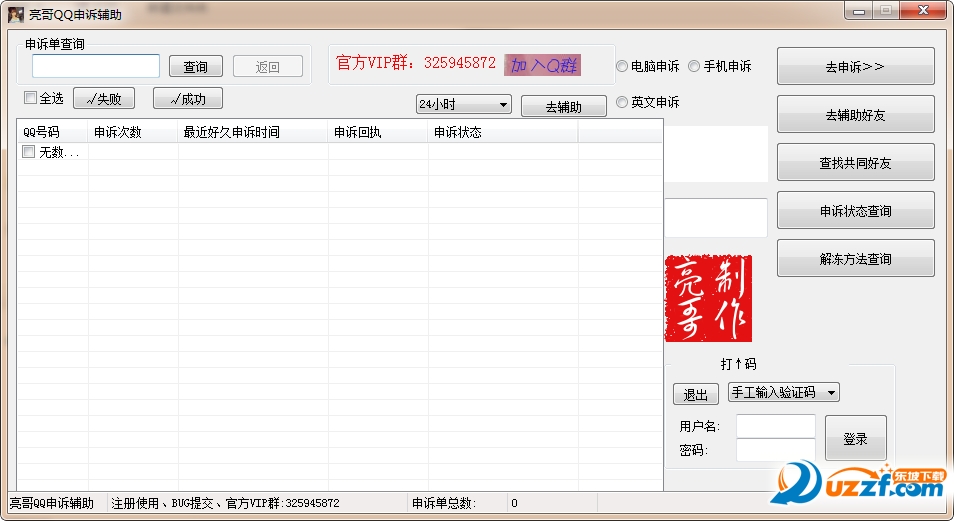Click the √成功 button
Image resolution: width=954 pixels, height=521 pixels.
[x=188, y=99]
